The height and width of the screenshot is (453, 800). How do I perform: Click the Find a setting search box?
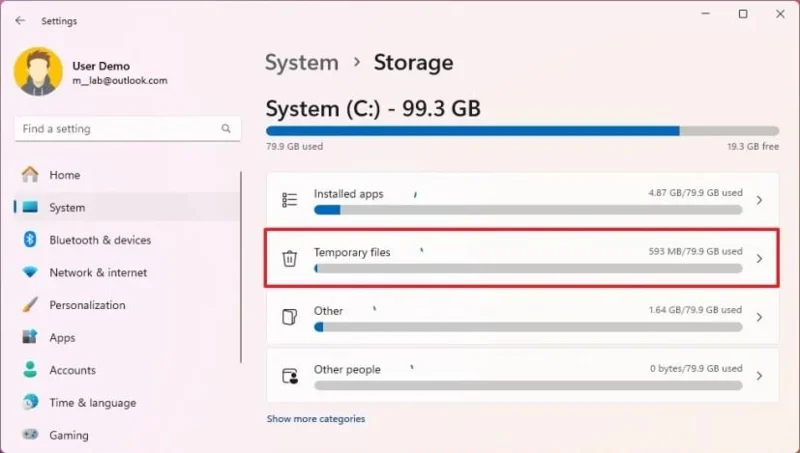pos(128,129)
